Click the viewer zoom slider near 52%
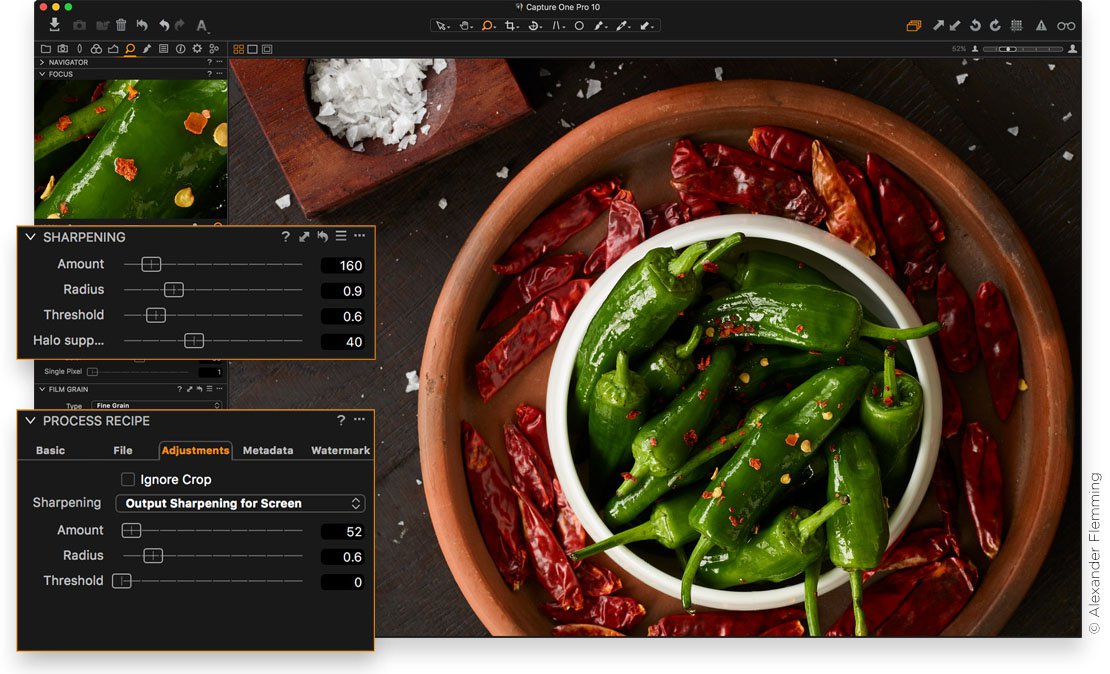Viewport: 1110px width, 674px height. 1008,47
